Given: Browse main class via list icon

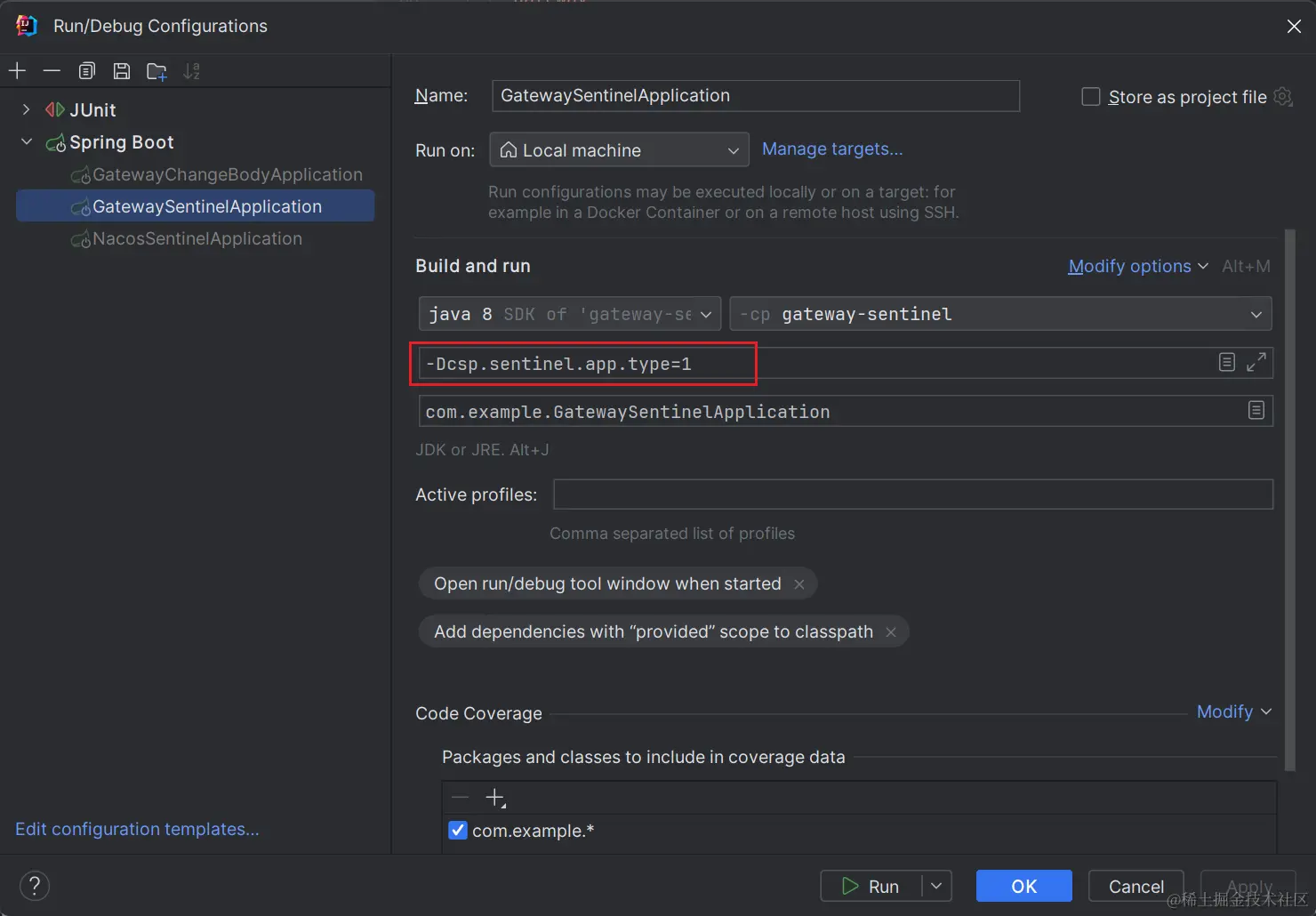Looking at the screenshot, I should [x=1256, y=410].
